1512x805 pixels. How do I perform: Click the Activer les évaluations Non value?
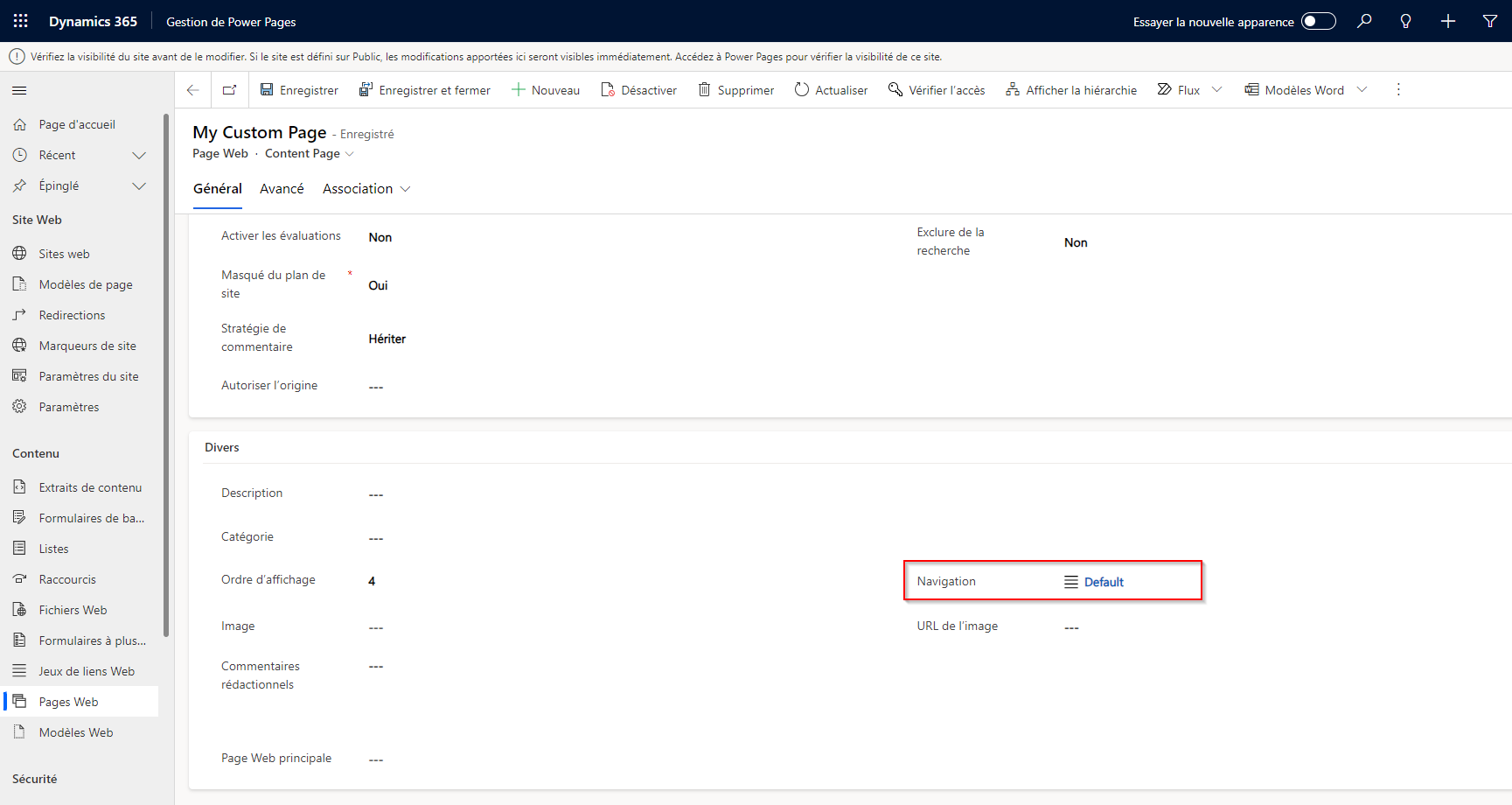380,237
